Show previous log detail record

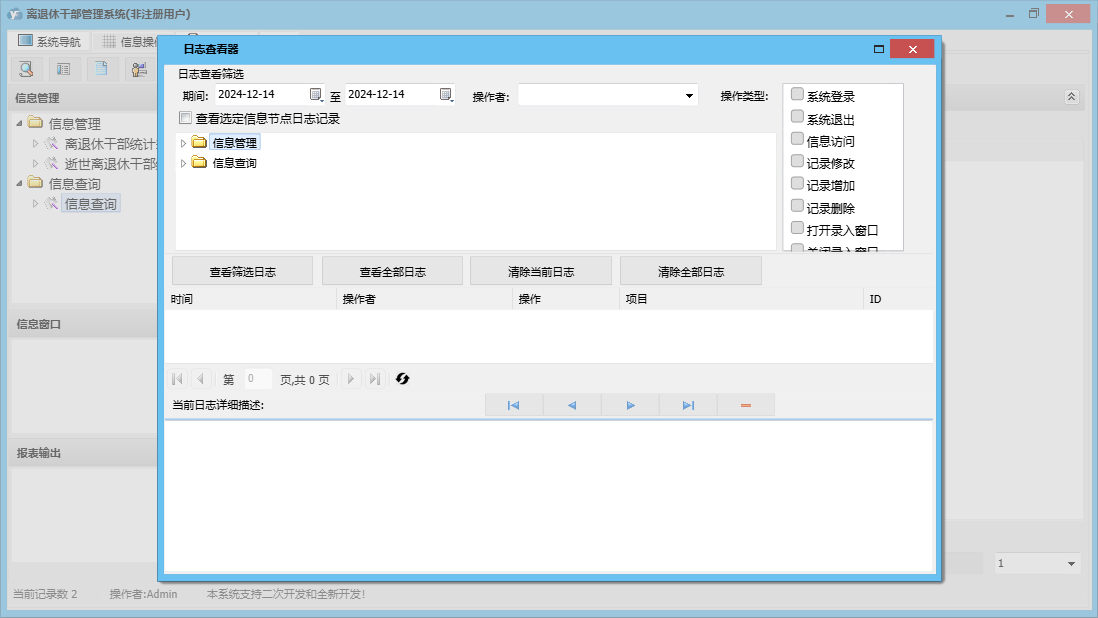click(x=572, y=405)
